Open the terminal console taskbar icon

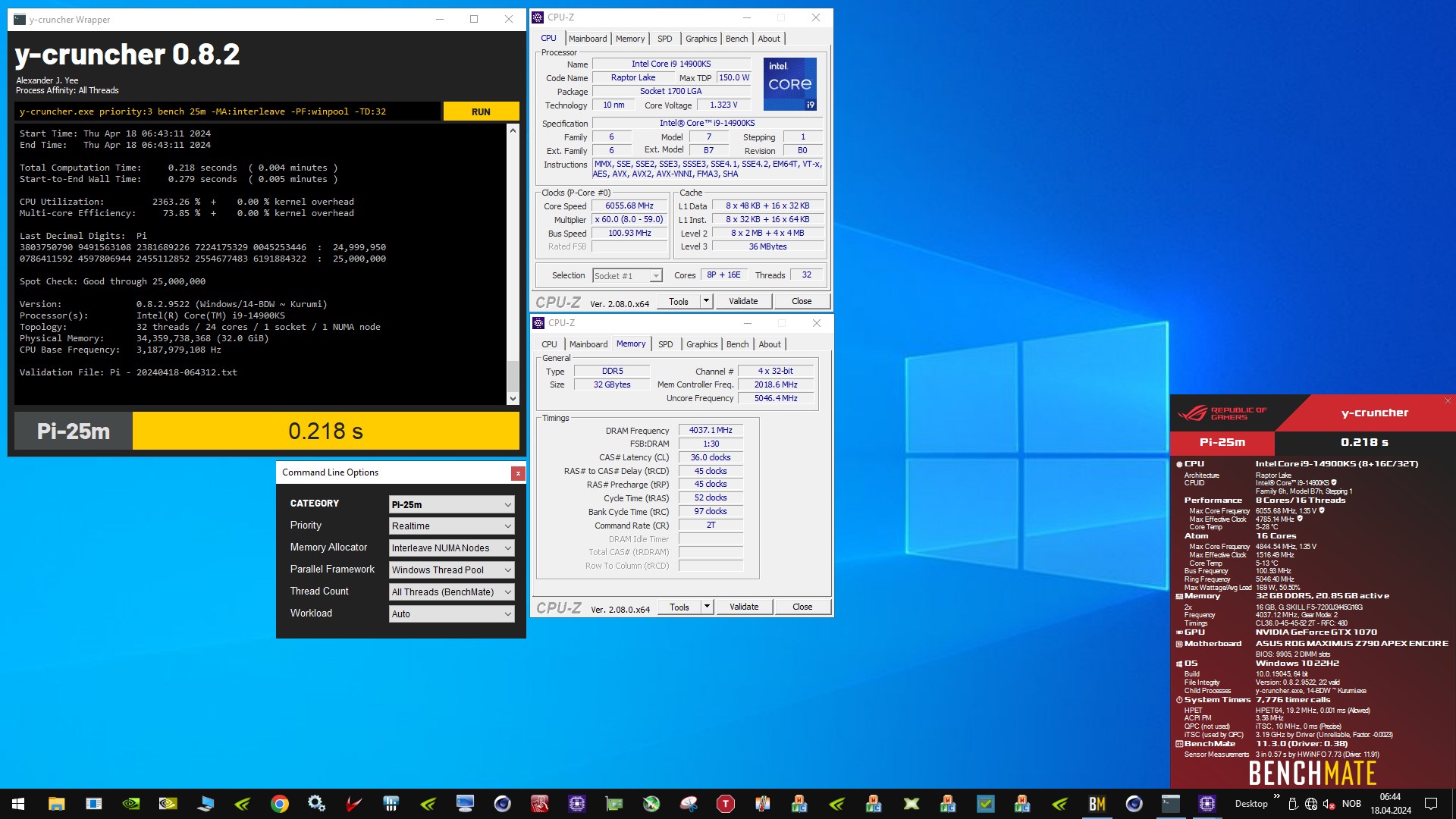click(1171, 804)
